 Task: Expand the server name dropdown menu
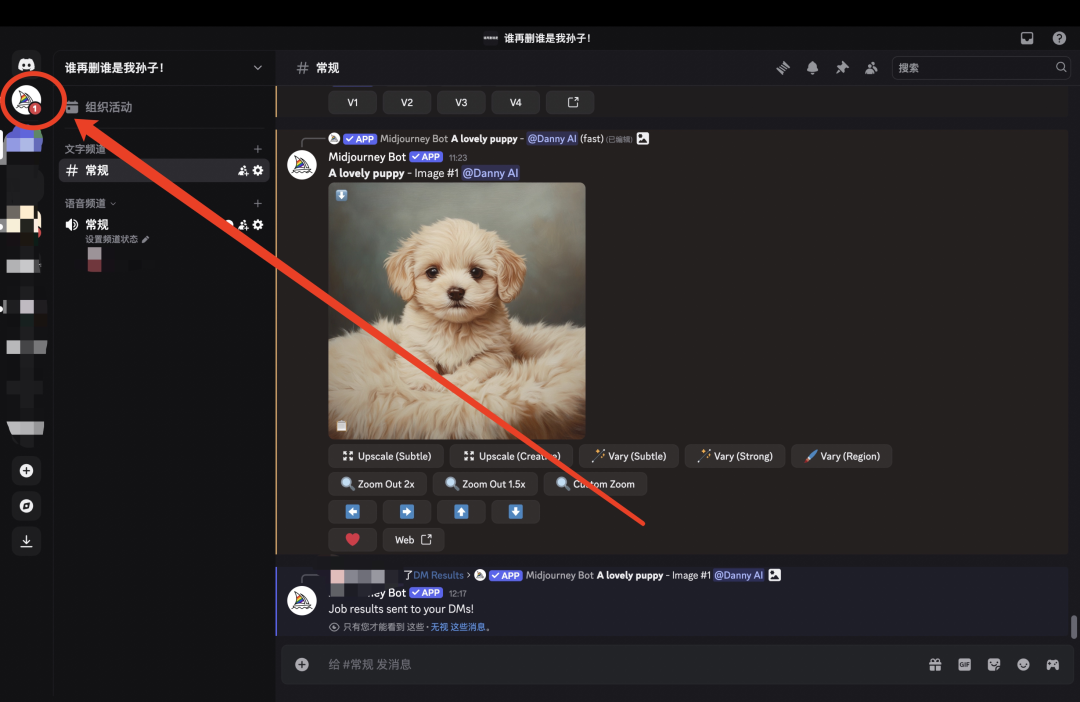coord(258,68)
